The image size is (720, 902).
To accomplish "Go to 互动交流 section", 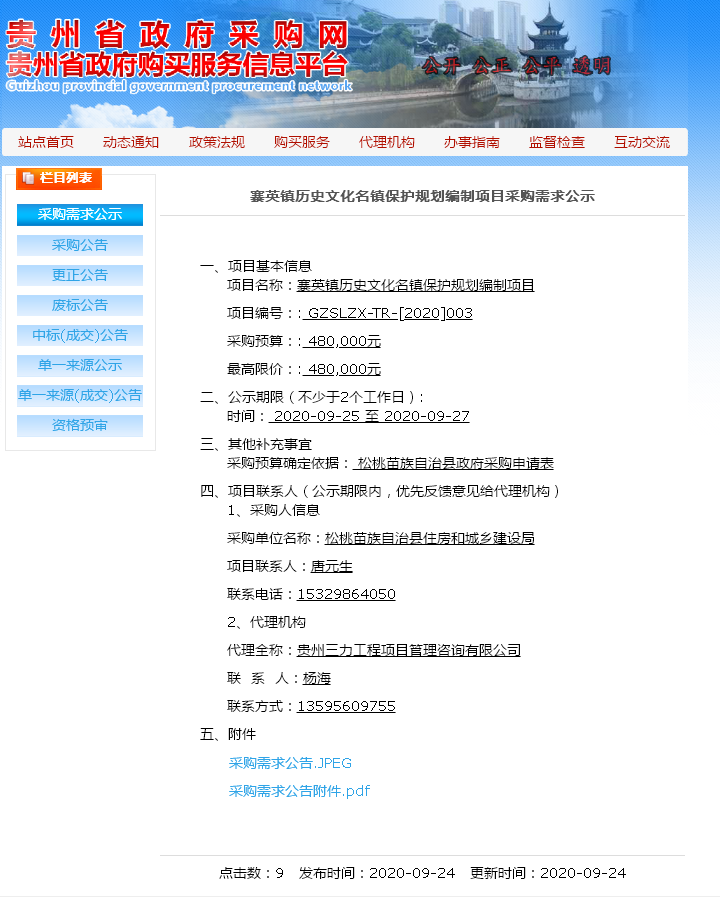I will click(x=642, y=142).
